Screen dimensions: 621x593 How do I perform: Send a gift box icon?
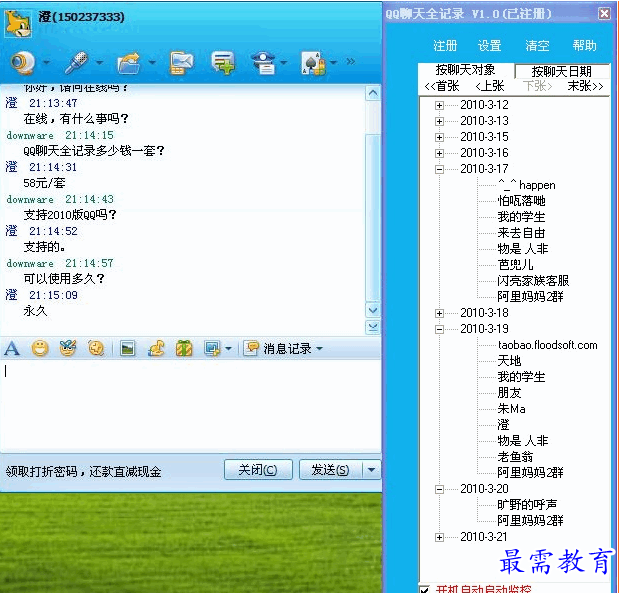click(184, 349)
